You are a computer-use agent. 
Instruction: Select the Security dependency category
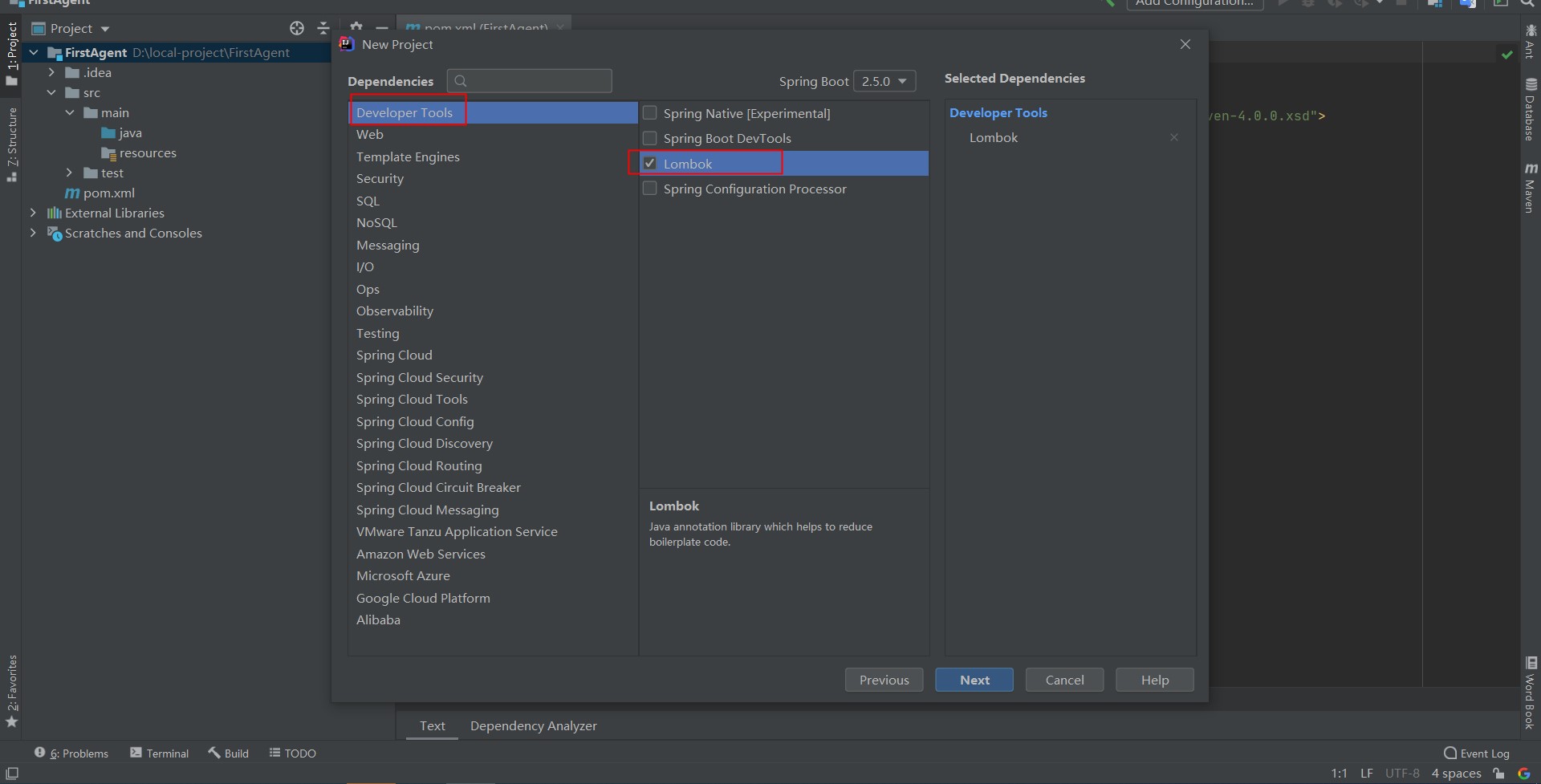click(494, 179)
